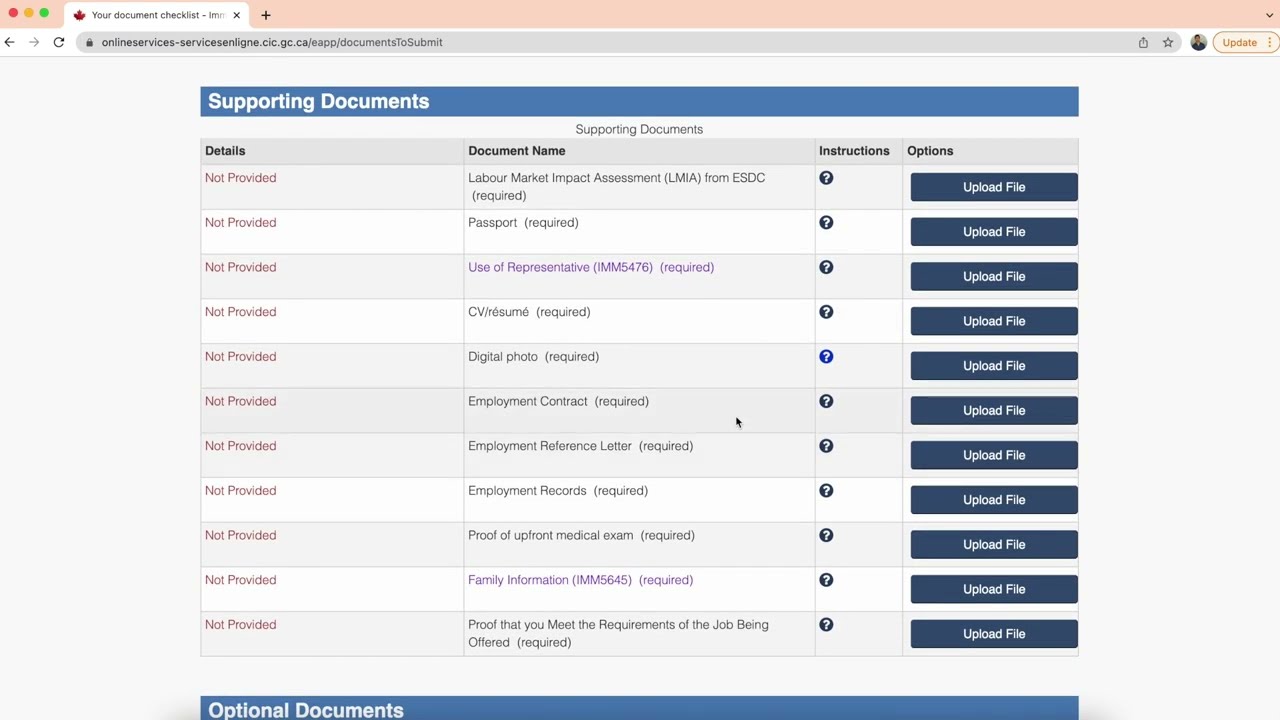Close the document checklist tab
The width and height of the screenshot is (1280, 720).
click(x=237, y=15)
